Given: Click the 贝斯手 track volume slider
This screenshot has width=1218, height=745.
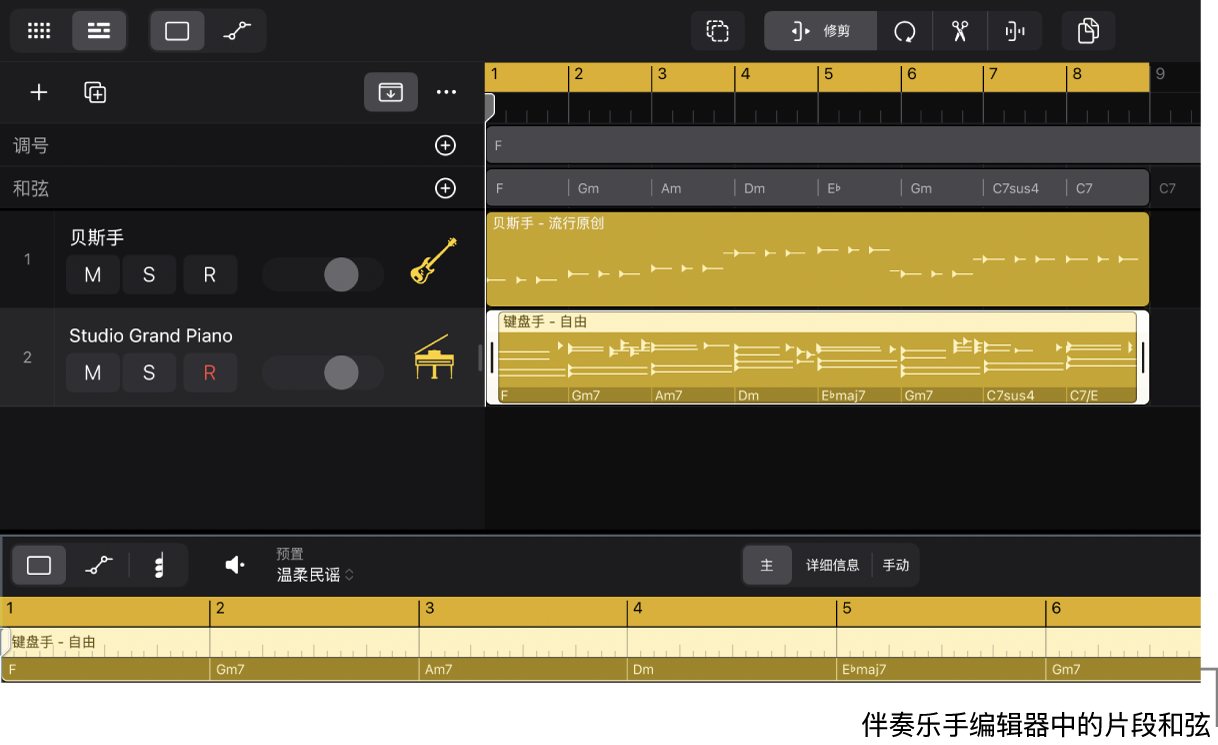Looking at the screenshot, I should point(323,275).
